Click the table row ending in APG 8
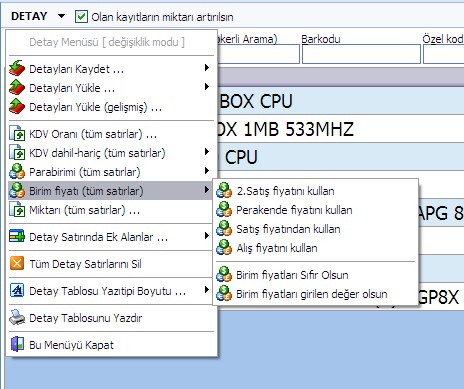 (441, 213)
